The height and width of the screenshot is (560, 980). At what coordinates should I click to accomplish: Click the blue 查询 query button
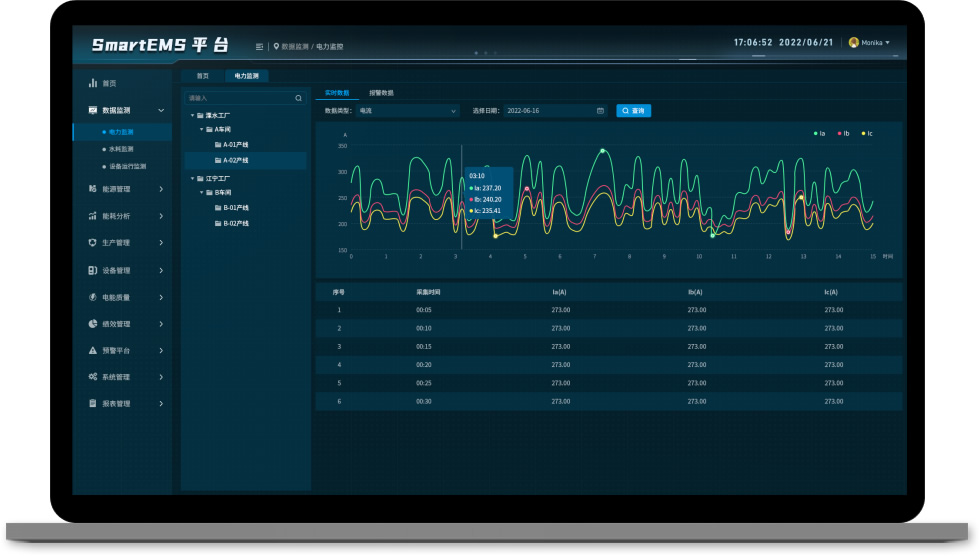click(633, 110)
